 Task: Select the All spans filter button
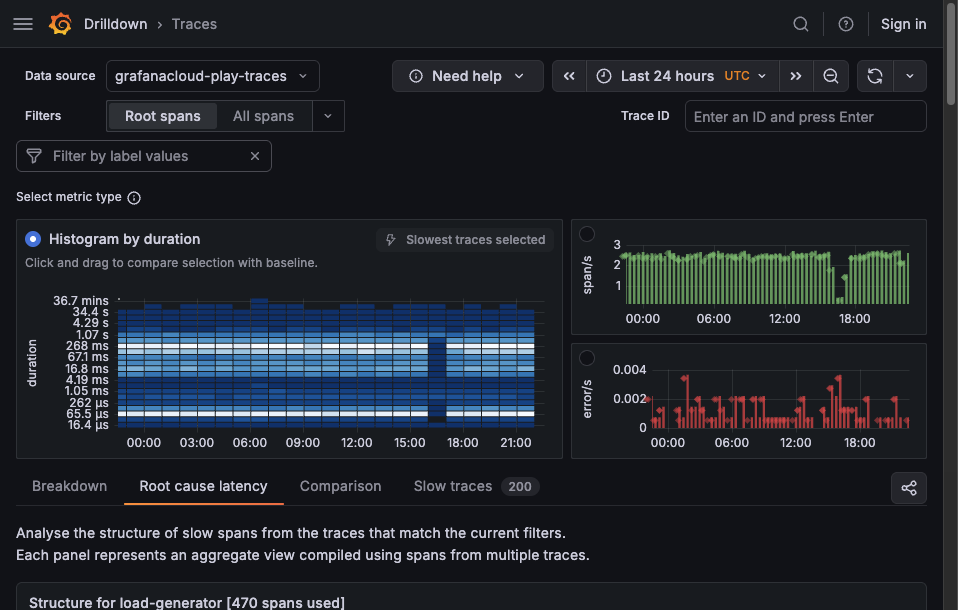[x=263, y=116]
